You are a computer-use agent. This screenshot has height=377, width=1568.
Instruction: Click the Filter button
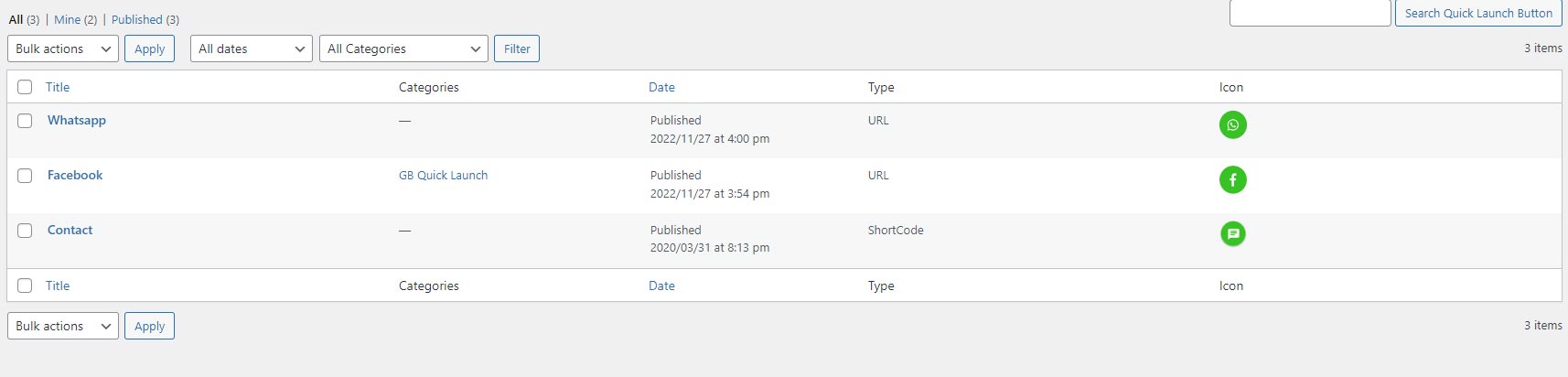click(517, 48)
